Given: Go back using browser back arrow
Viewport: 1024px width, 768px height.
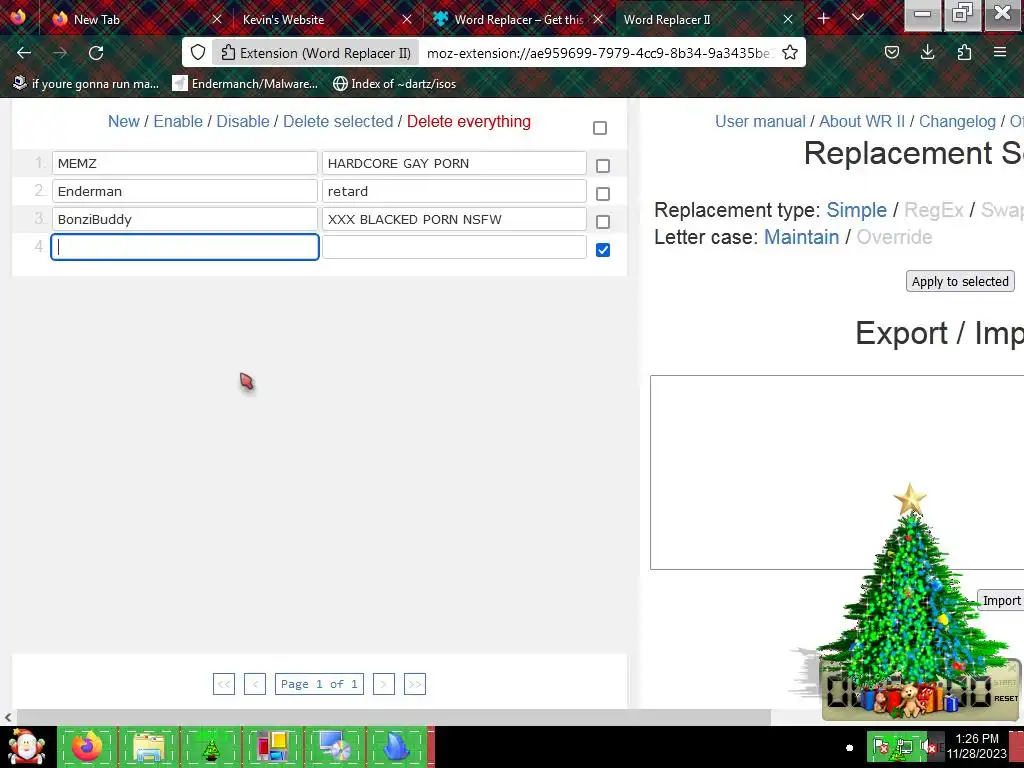Looking at the screenshot, I should point(24,53).
